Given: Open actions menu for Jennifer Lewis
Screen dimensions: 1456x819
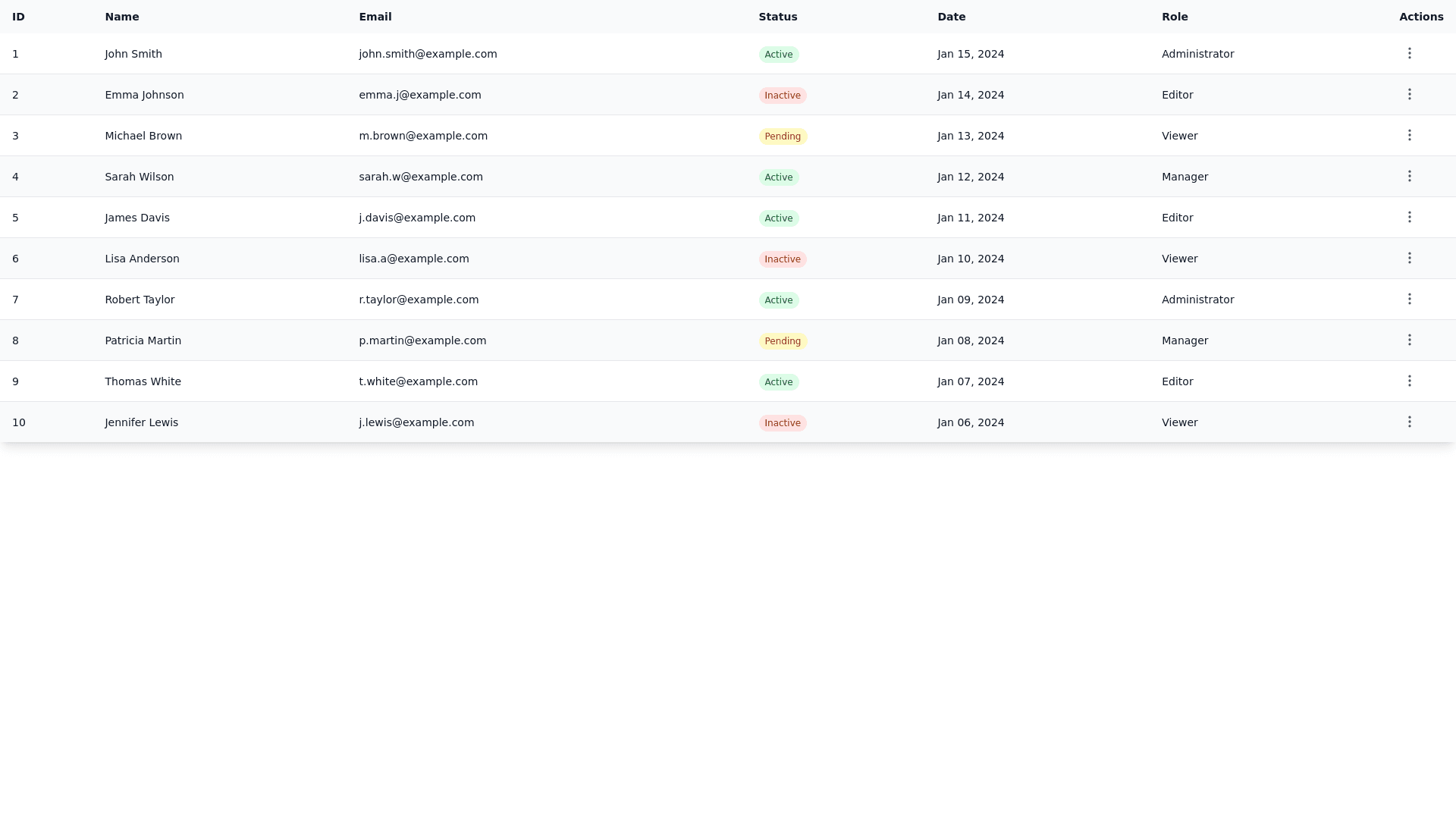Looking at the screenshot, I should click(1409, 422).
